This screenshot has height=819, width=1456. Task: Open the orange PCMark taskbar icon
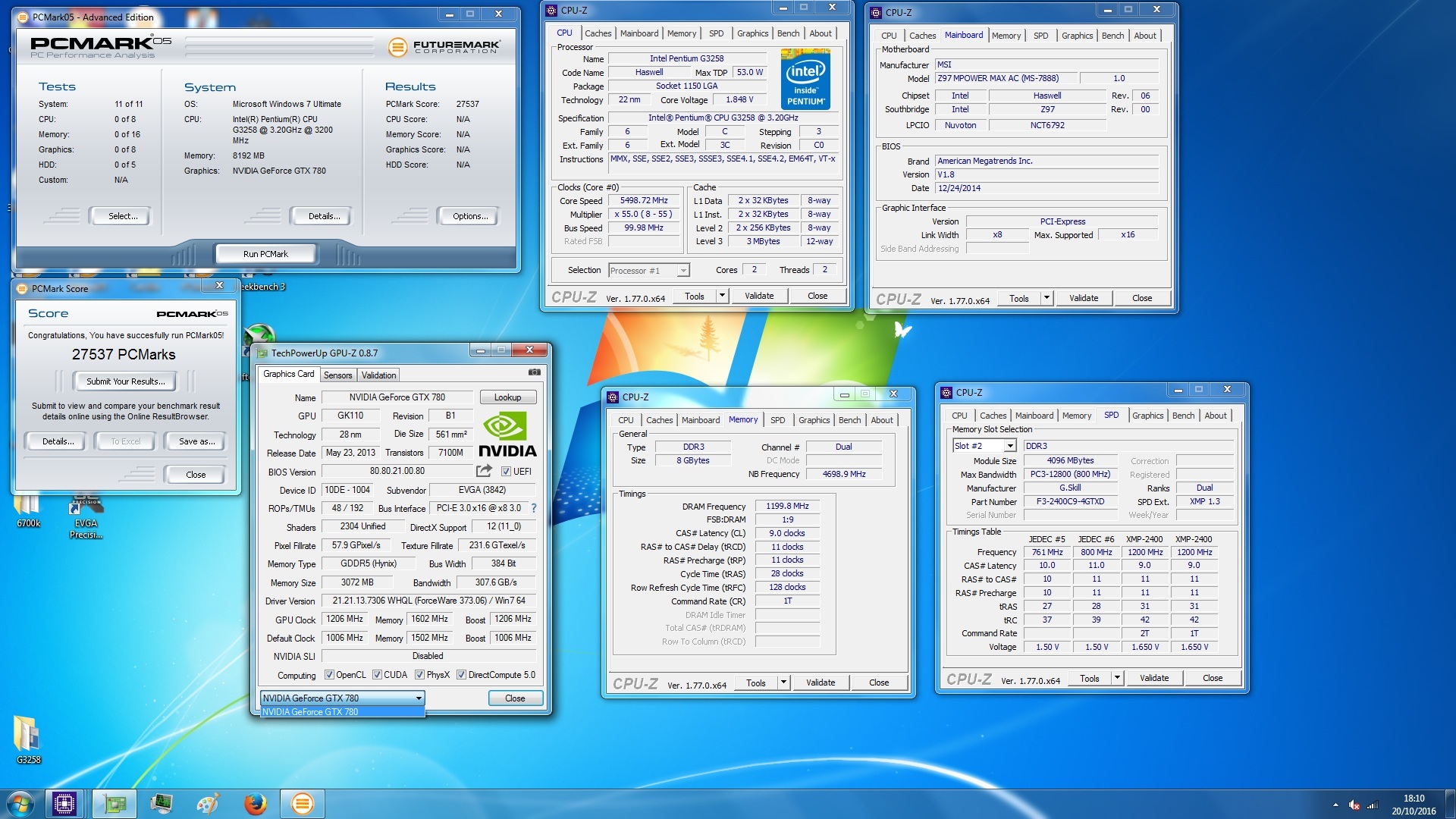click(x=302, y=803)
